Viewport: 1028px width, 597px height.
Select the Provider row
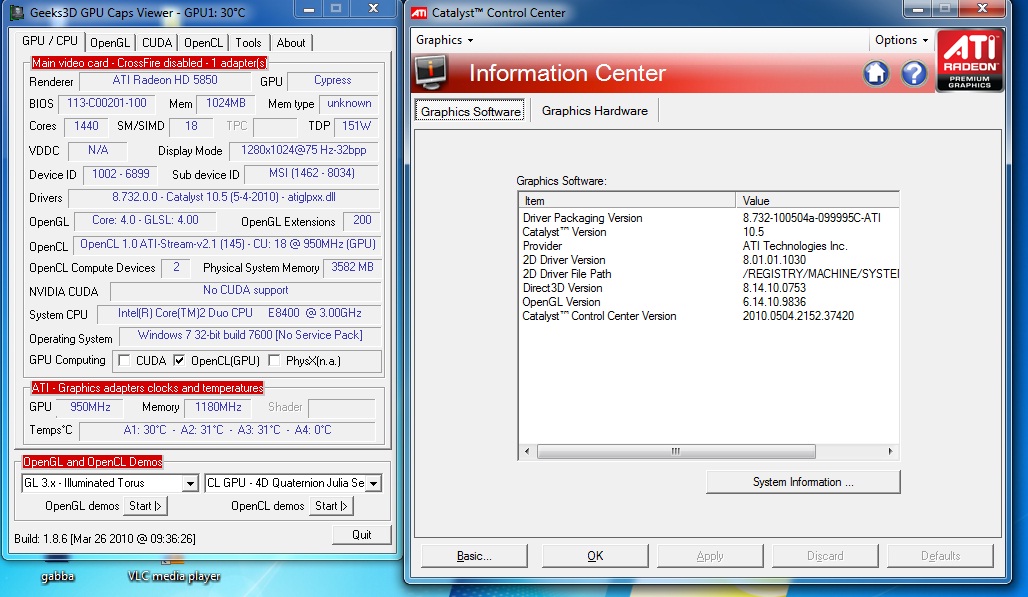tap(709, 246)
